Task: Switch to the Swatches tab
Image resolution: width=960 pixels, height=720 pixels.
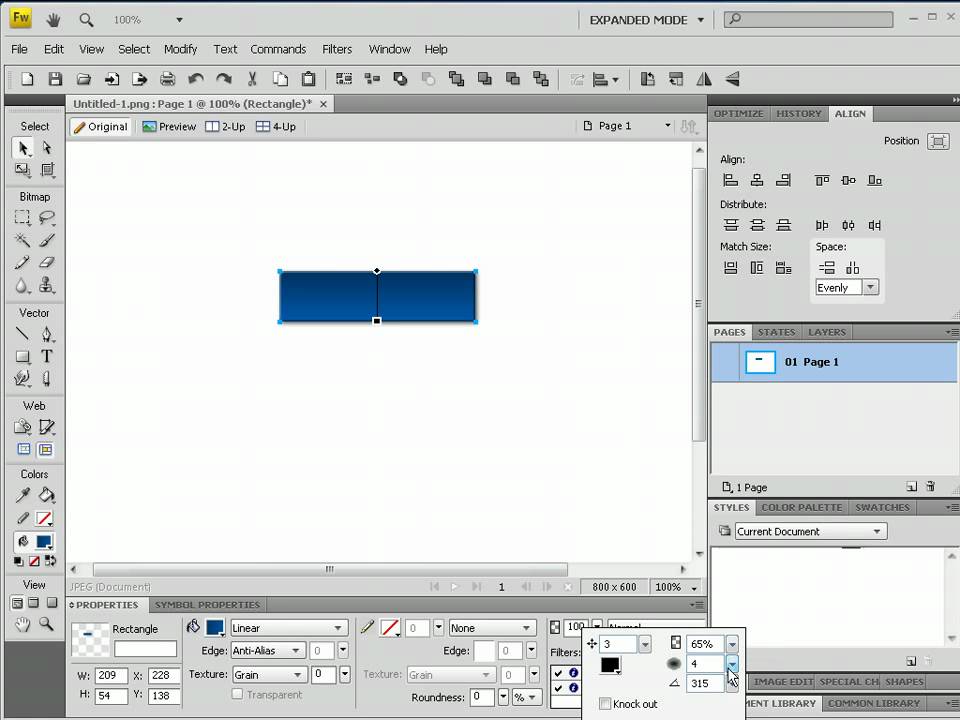Action: 882,508
